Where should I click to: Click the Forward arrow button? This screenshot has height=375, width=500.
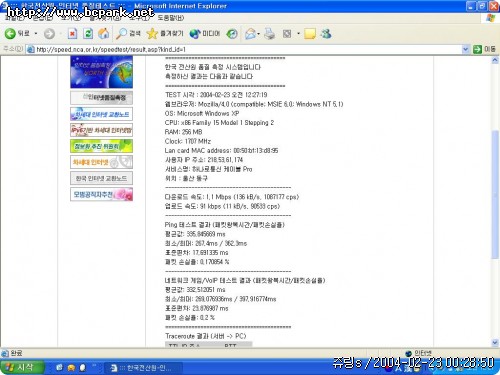pos(49,33)
